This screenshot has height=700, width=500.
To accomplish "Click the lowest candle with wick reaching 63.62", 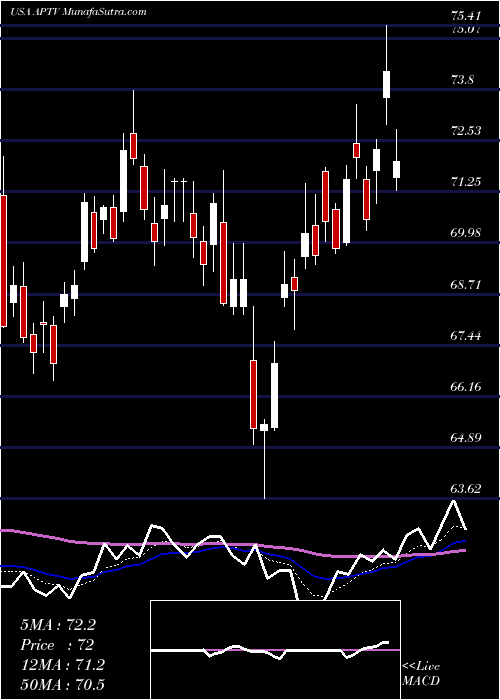I will pyautogui.click(x=264, y=427).
